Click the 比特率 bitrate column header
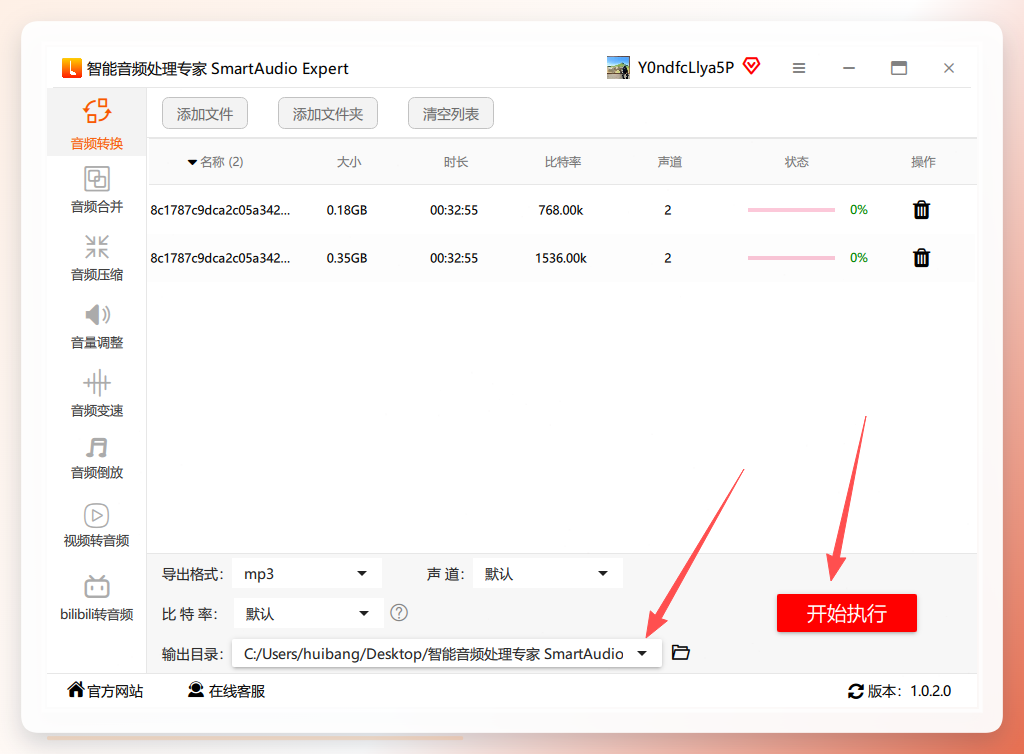 (x=563, y=162)
